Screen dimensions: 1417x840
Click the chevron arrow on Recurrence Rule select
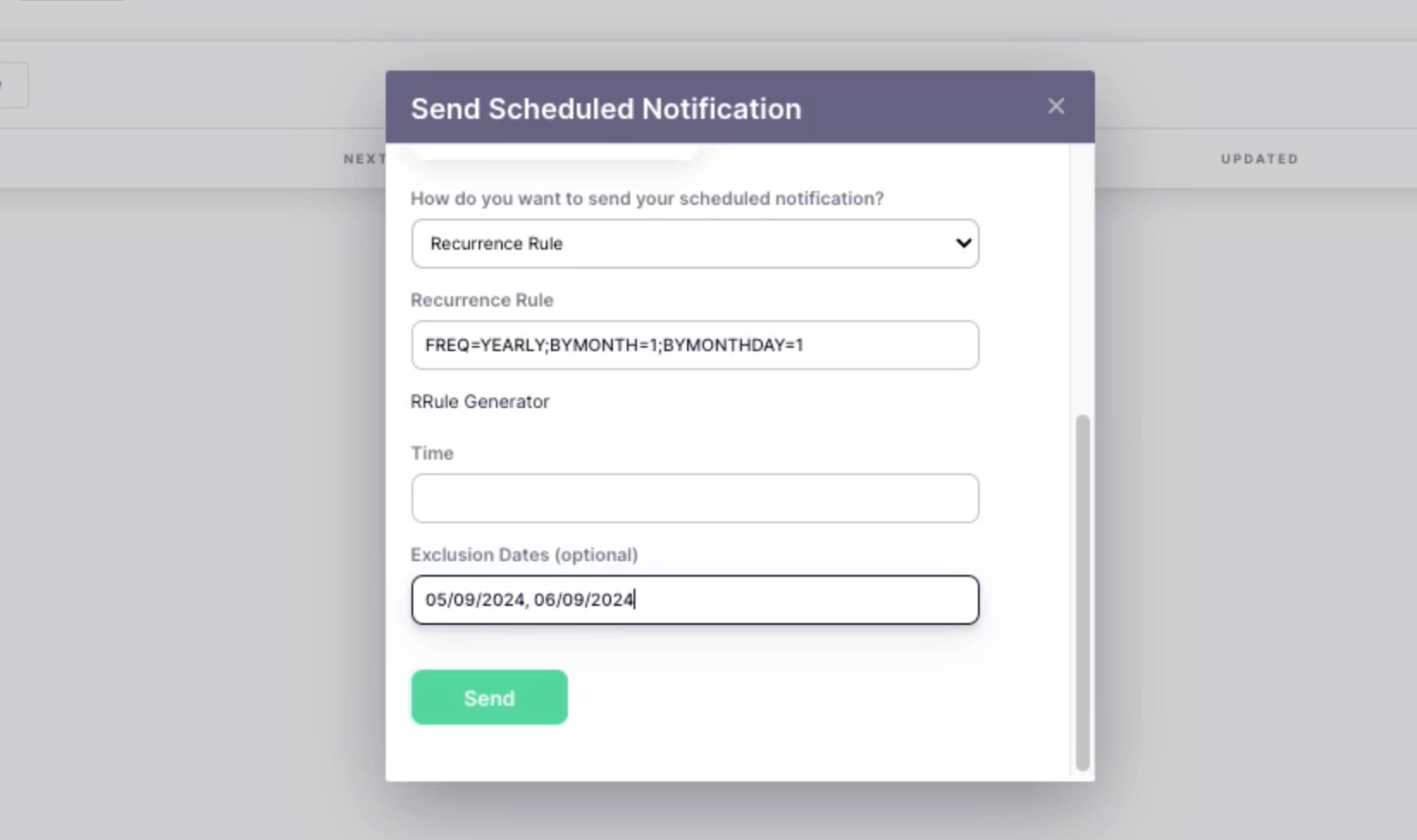[x=963, y=244]
